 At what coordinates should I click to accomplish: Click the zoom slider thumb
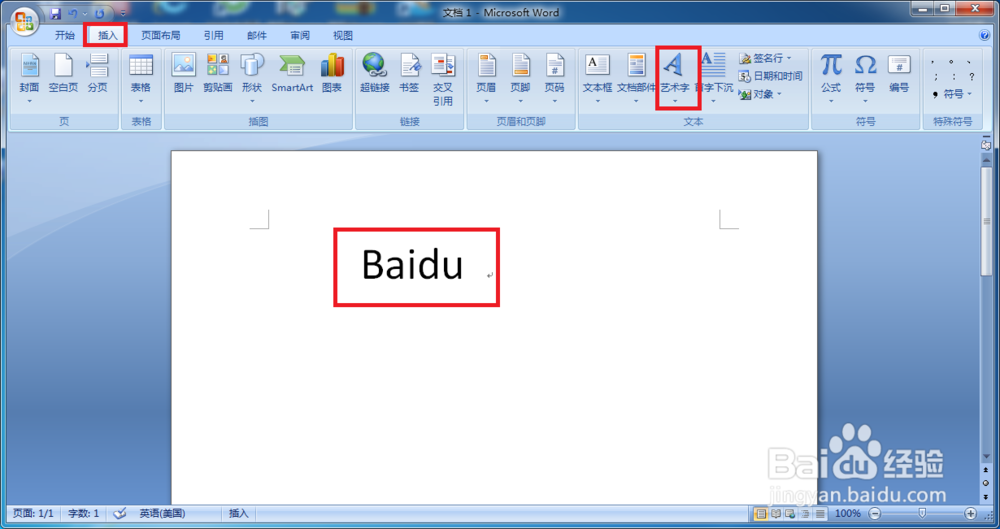point(922,513)
